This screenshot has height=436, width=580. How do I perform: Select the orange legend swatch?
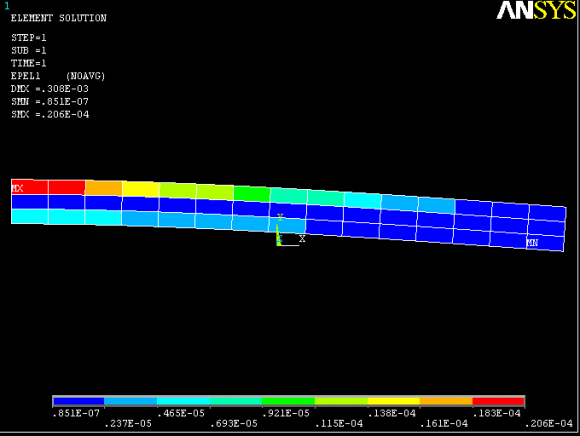[446, 401]
